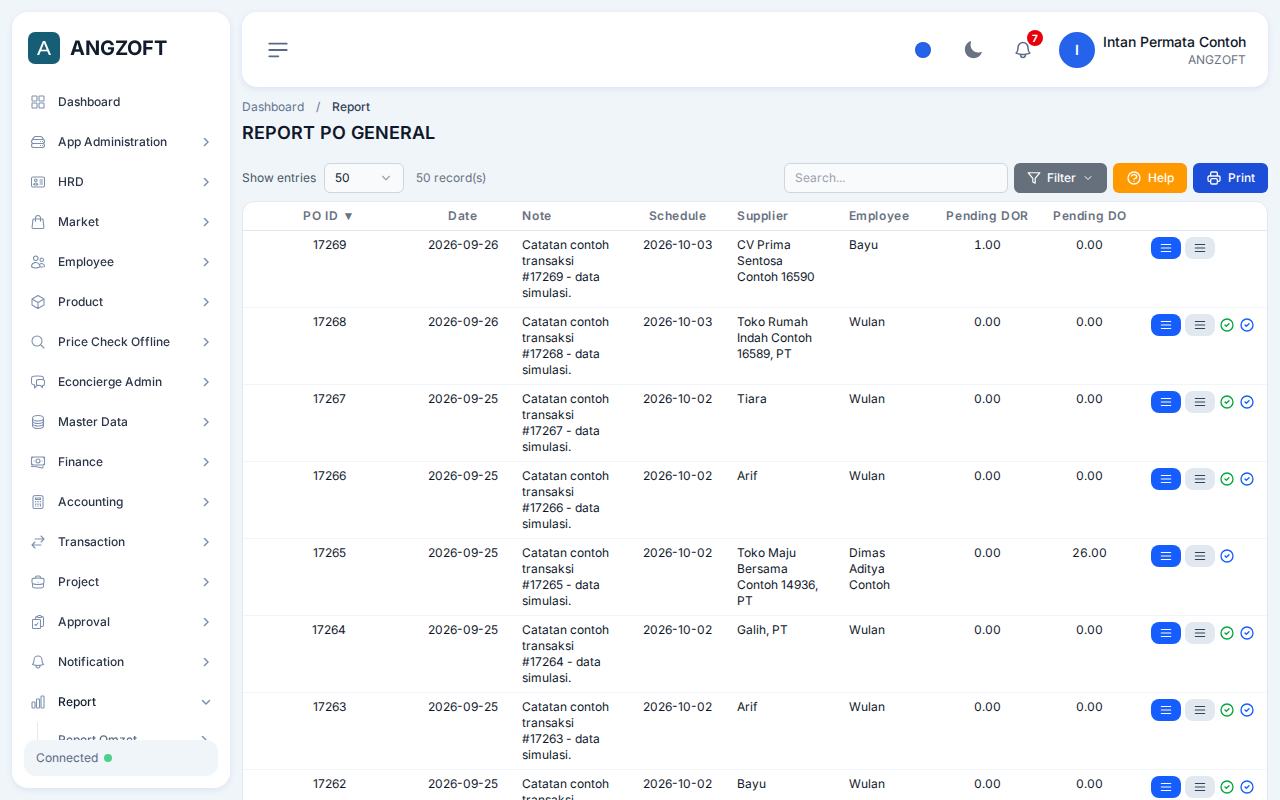1280x800 pixels.
Task: Collapse the Report menu
Action: click(121, 702)
